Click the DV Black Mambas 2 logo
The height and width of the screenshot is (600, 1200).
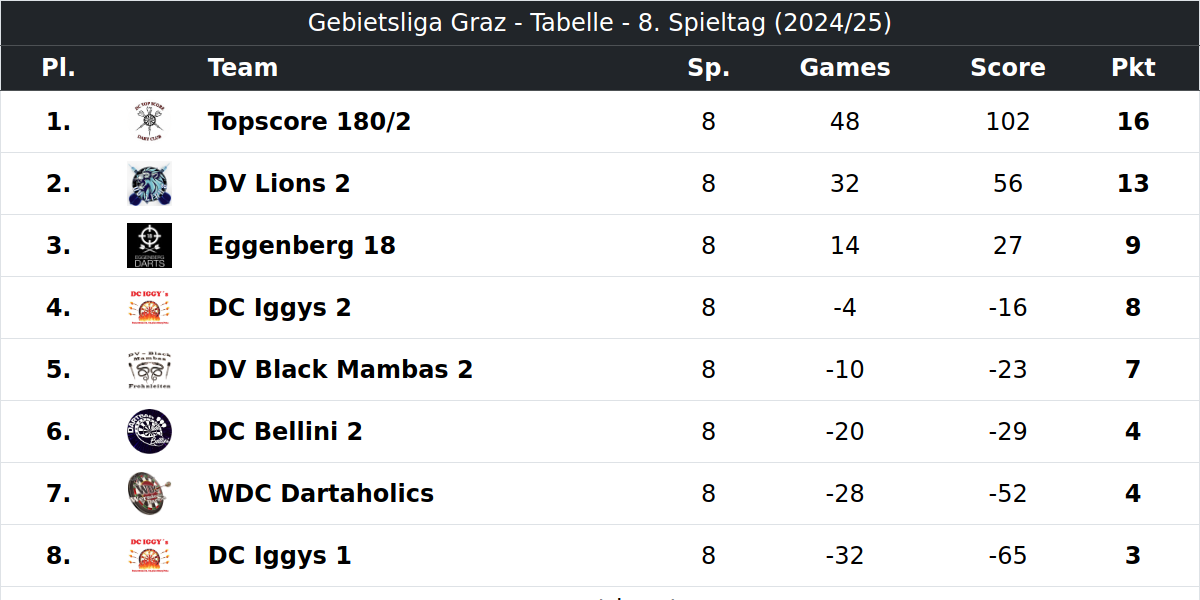149,370
